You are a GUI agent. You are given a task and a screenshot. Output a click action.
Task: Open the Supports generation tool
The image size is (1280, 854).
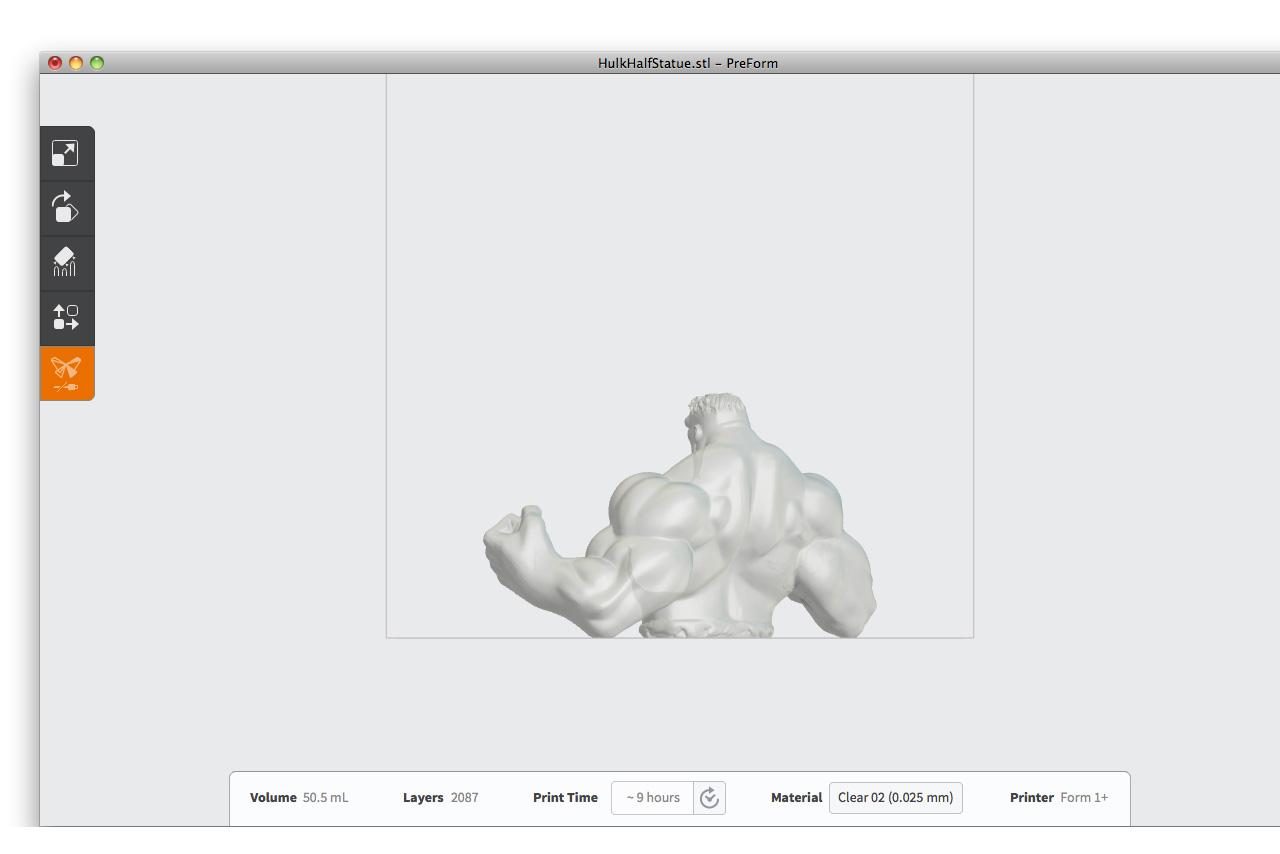point(66,263)
